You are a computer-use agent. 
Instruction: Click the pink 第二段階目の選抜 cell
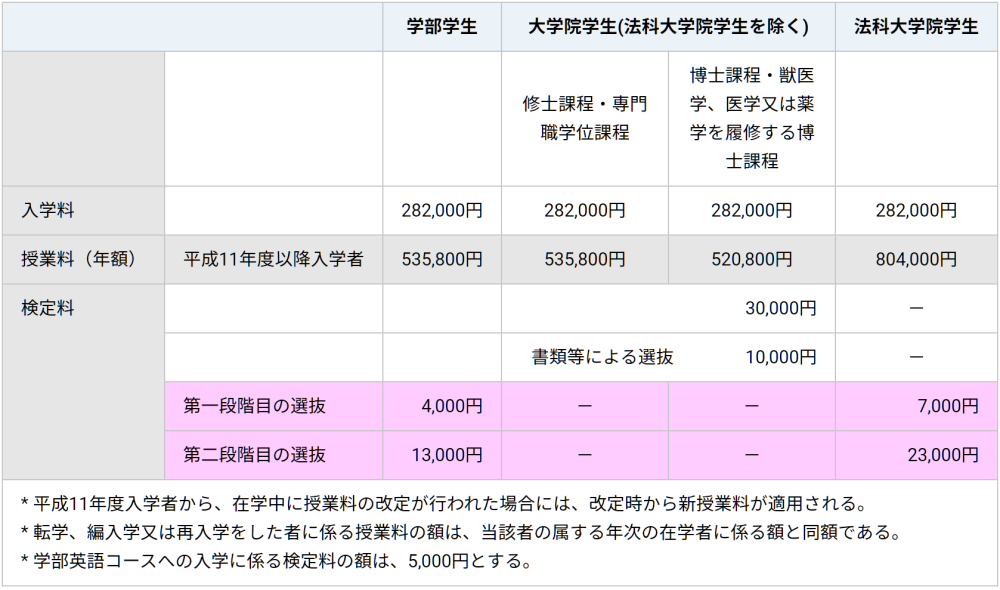pyautogui.click(x=274, y=455)
